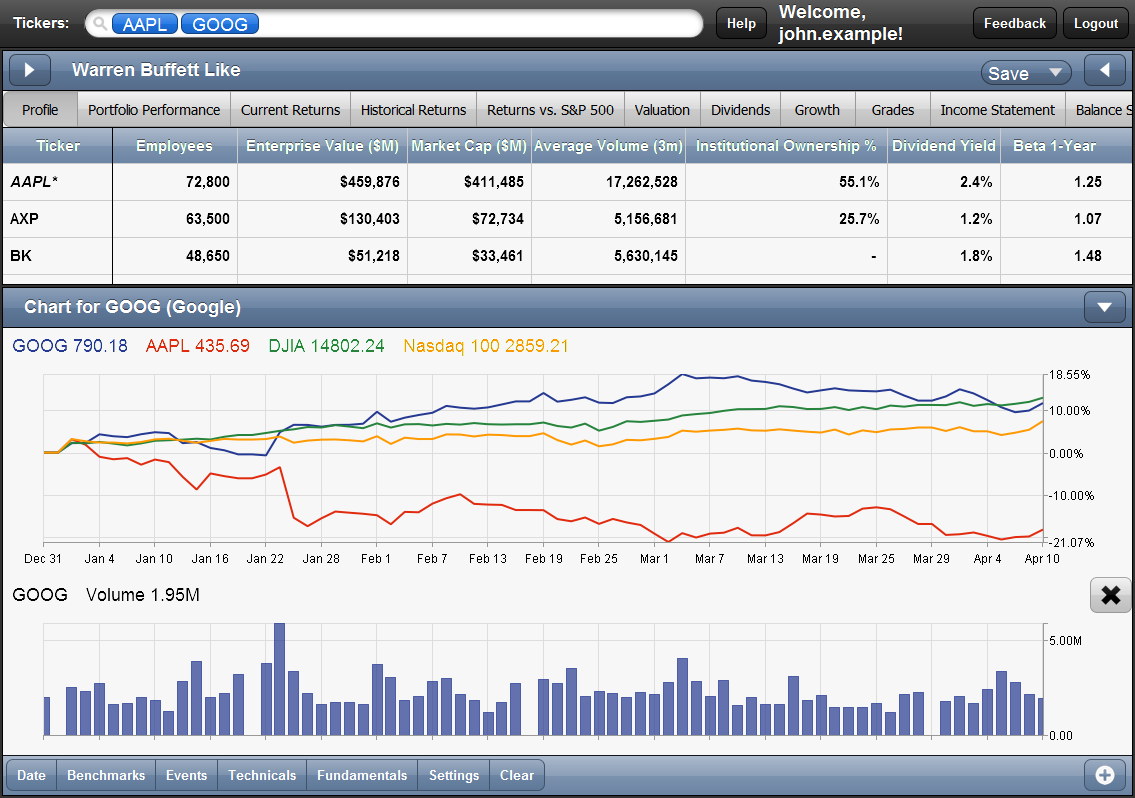1135x798 pixels.
Task: Select the AXP ticker row
Action: (25, 219)
